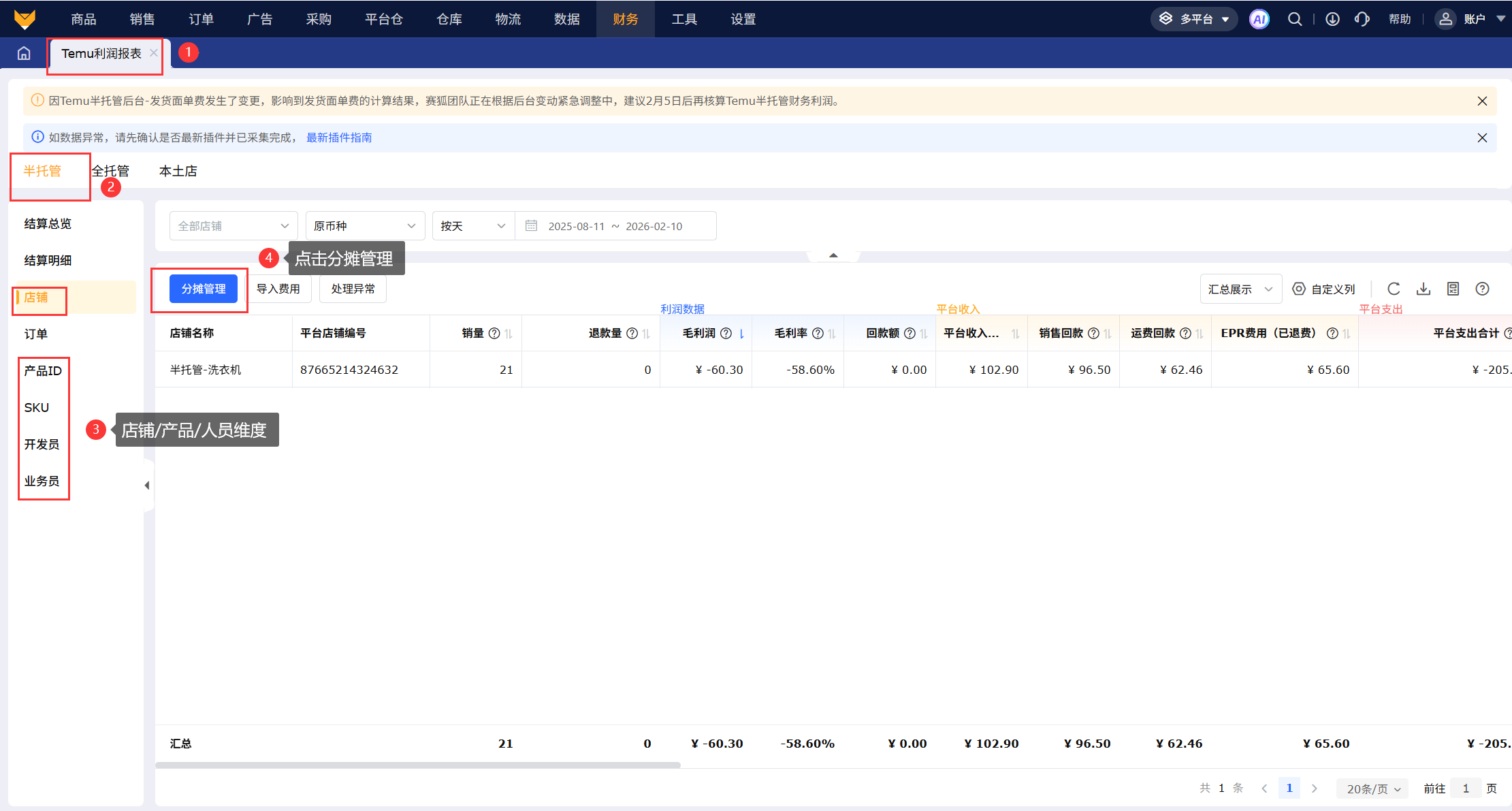Expand the 原币种 currency dropdown
Screen dimensions: 1512x811
click(364, 226)
